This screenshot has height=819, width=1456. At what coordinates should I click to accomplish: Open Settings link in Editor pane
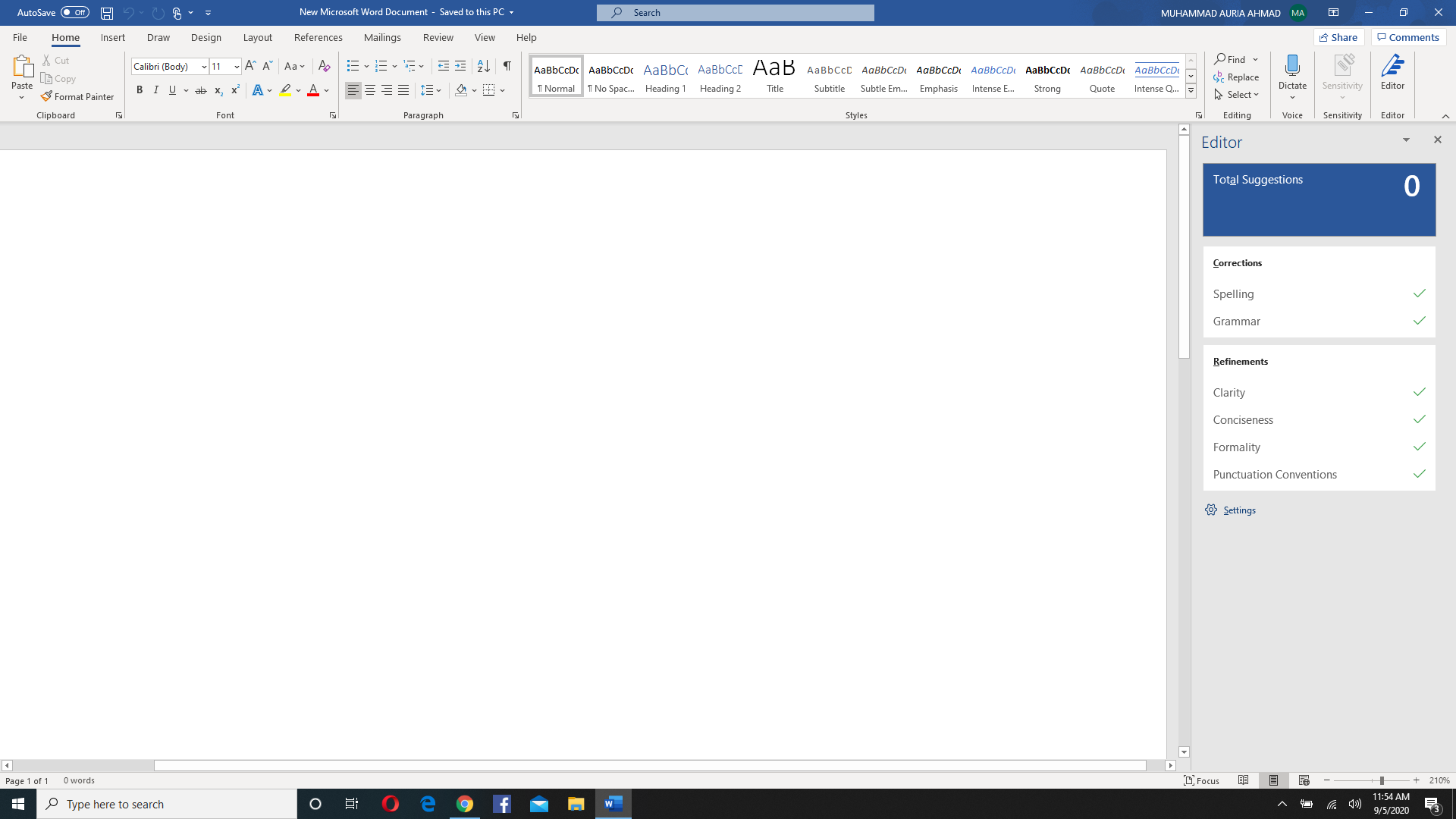[x=1239, y=510]
